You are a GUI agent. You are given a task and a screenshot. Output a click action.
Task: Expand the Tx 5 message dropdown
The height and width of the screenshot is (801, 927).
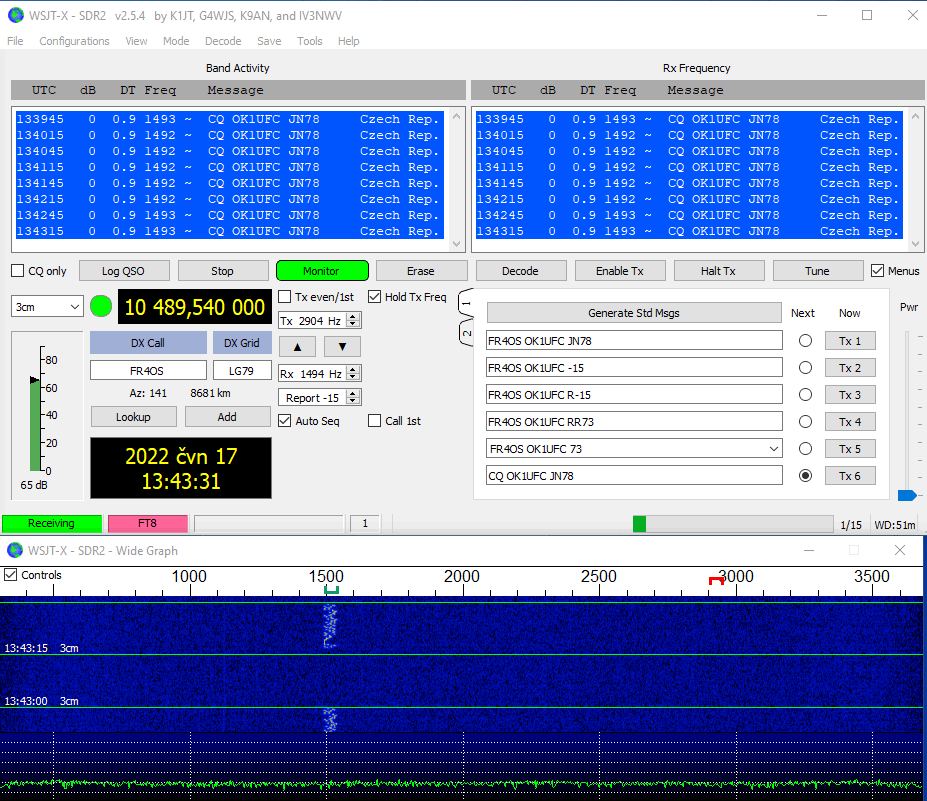tap(773, 449)
